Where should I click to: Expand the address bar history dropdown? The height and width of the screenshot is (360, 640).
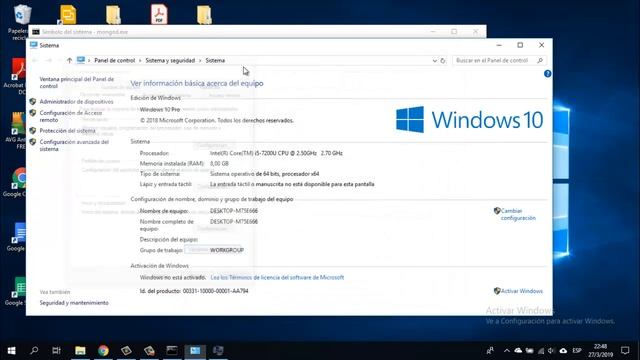pos(434,60)
